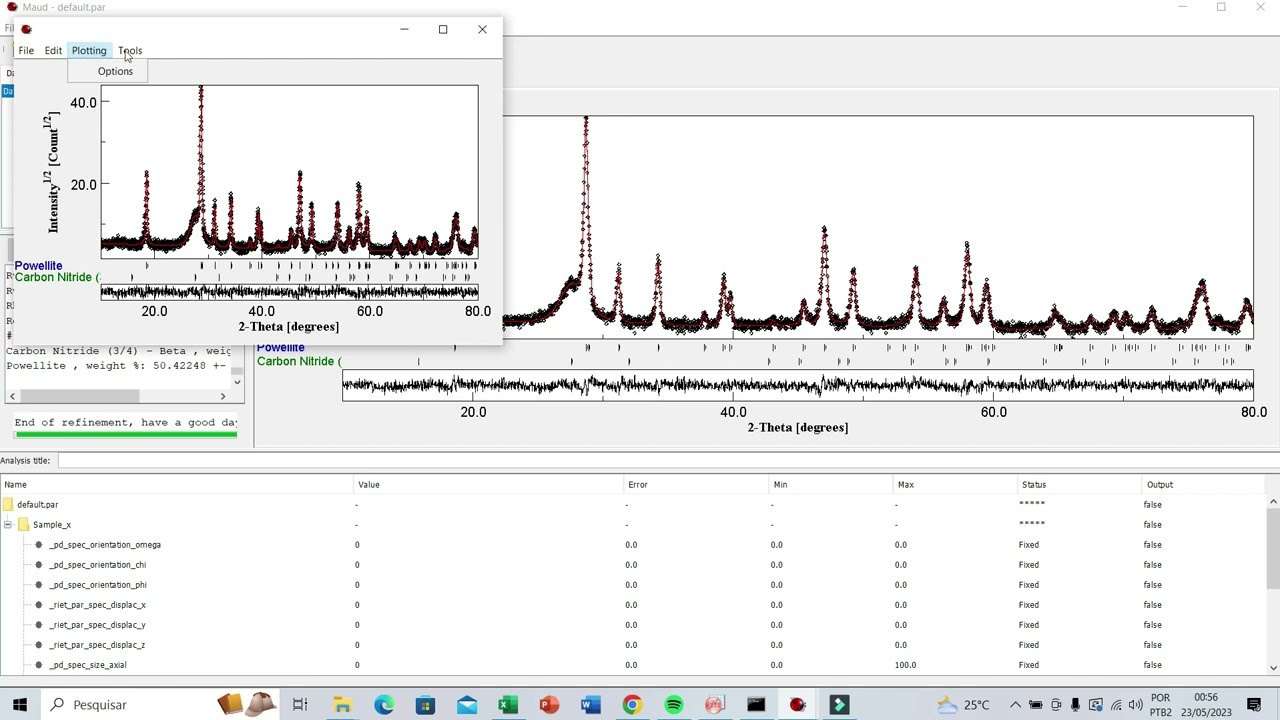Click the Maud icon in plot window title bar
This screenshot has width=1280, height=720.
[26, 29]
